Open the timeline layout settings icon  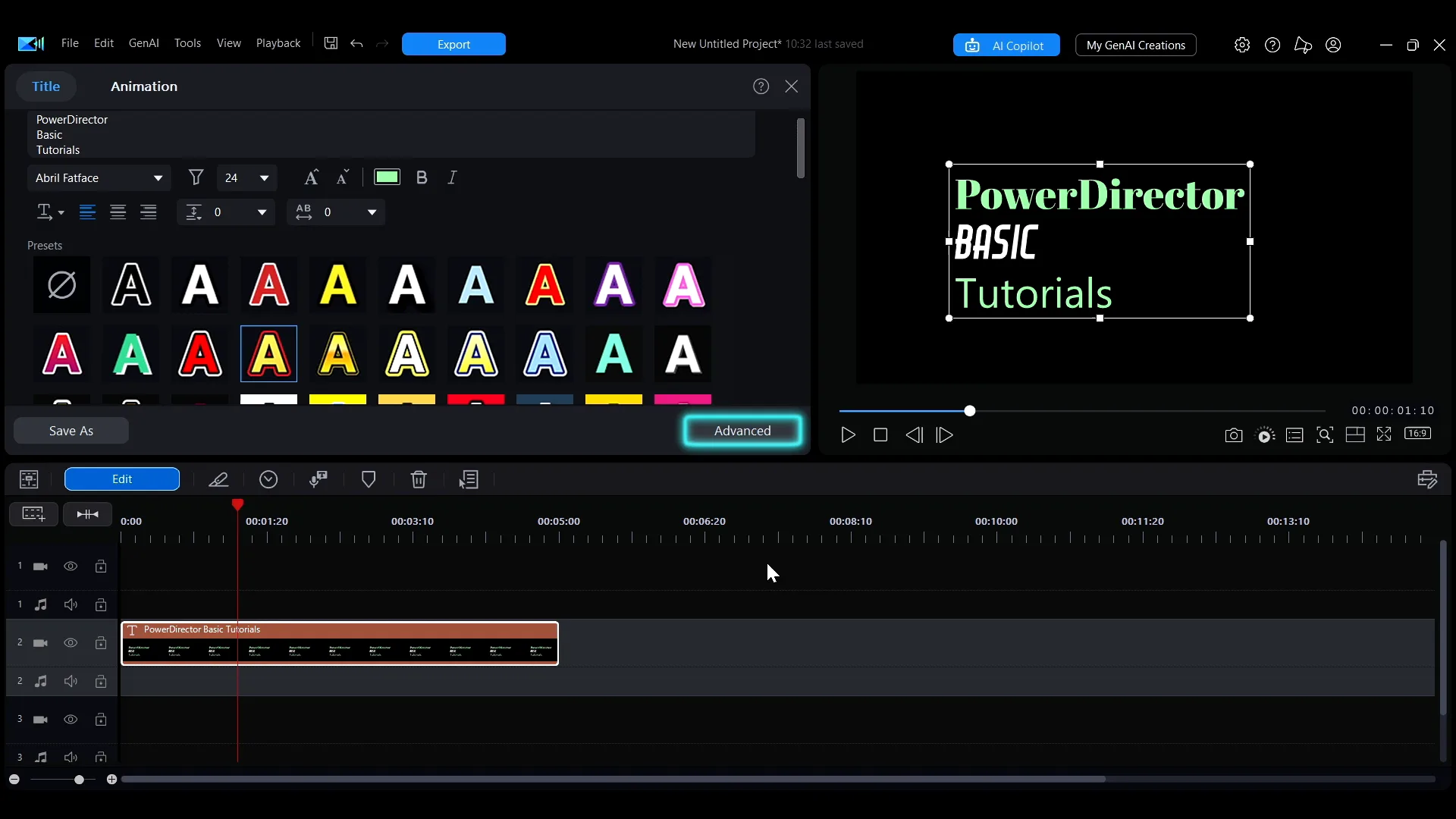pyautogui.click(x=1427, y=479)
